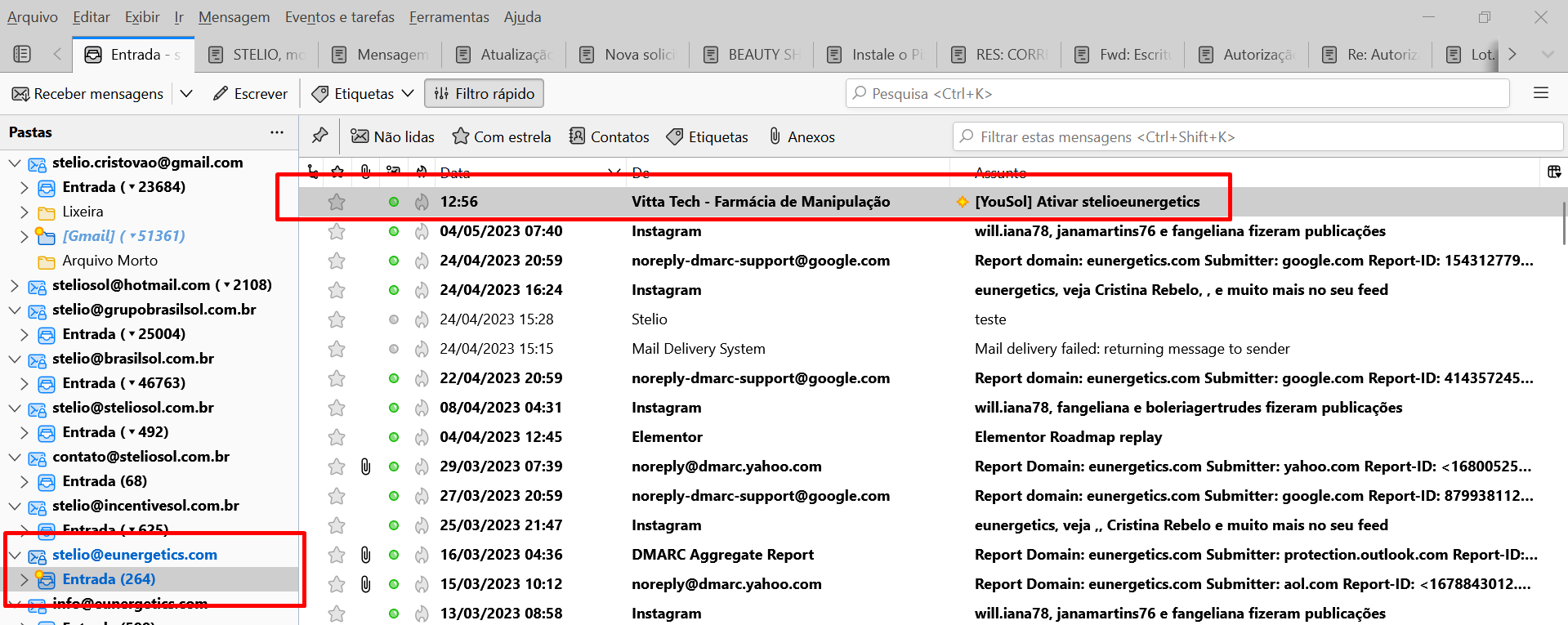Open Eventos e tarefas menu
This screenshot has height=625, width=1568.
pyautogui.click(x=339, y=17)
